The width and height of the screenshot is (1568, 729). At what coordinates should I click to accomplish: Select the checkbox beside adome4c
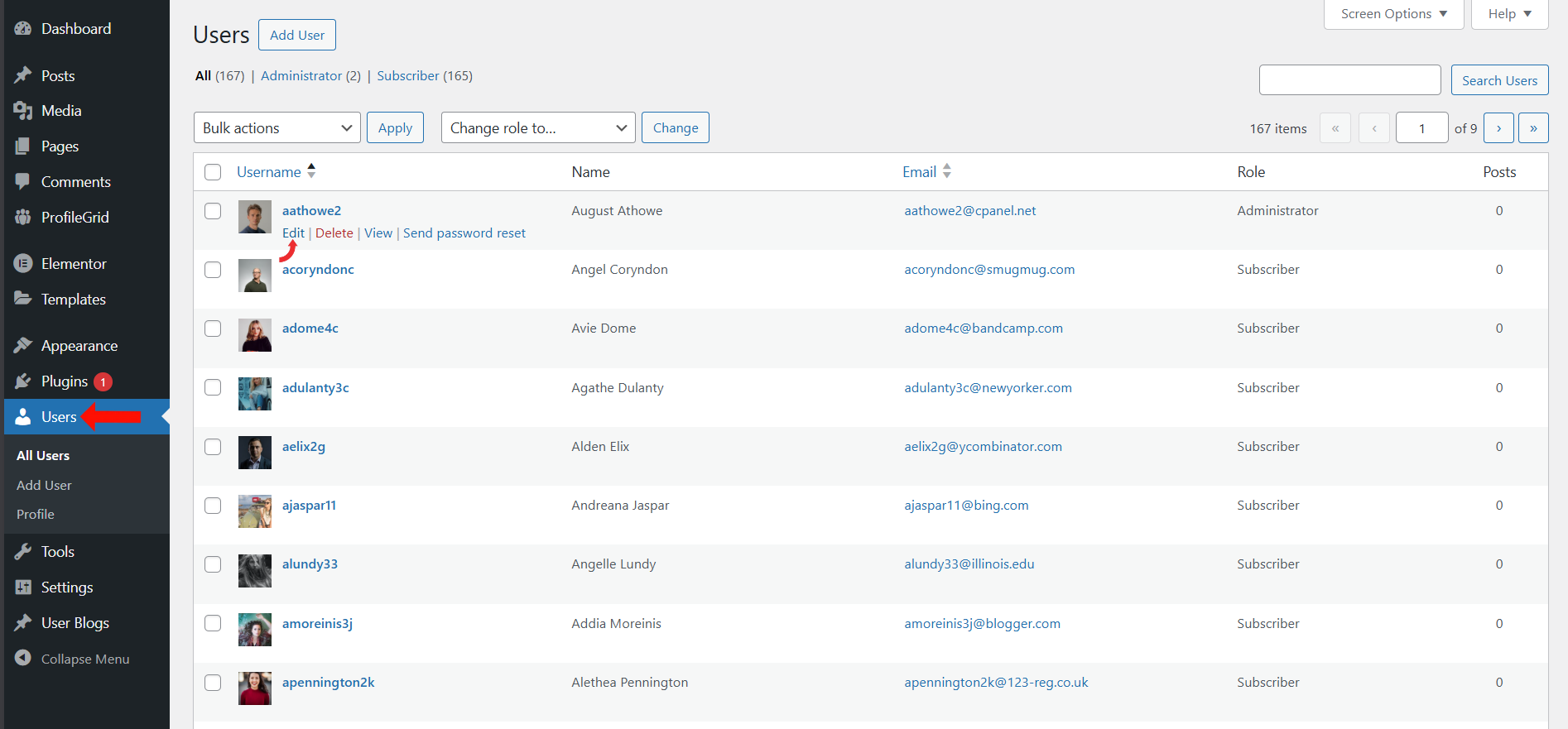[x=213, y=329]
